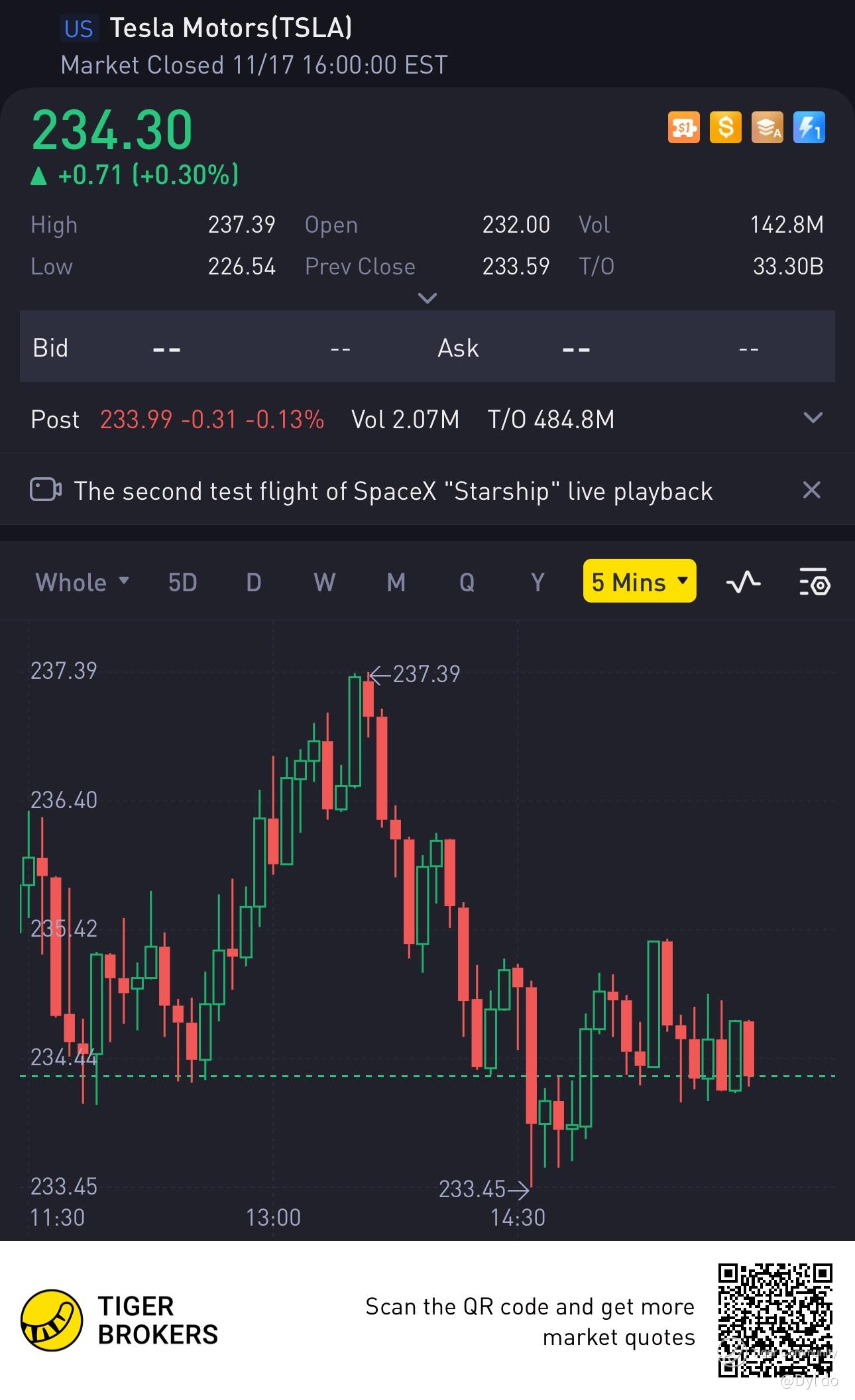Tap the stacked layers 'A' badge icon
Image resolution: width=855 pixels, height=1400 pixels.
(x=767, y=127)
